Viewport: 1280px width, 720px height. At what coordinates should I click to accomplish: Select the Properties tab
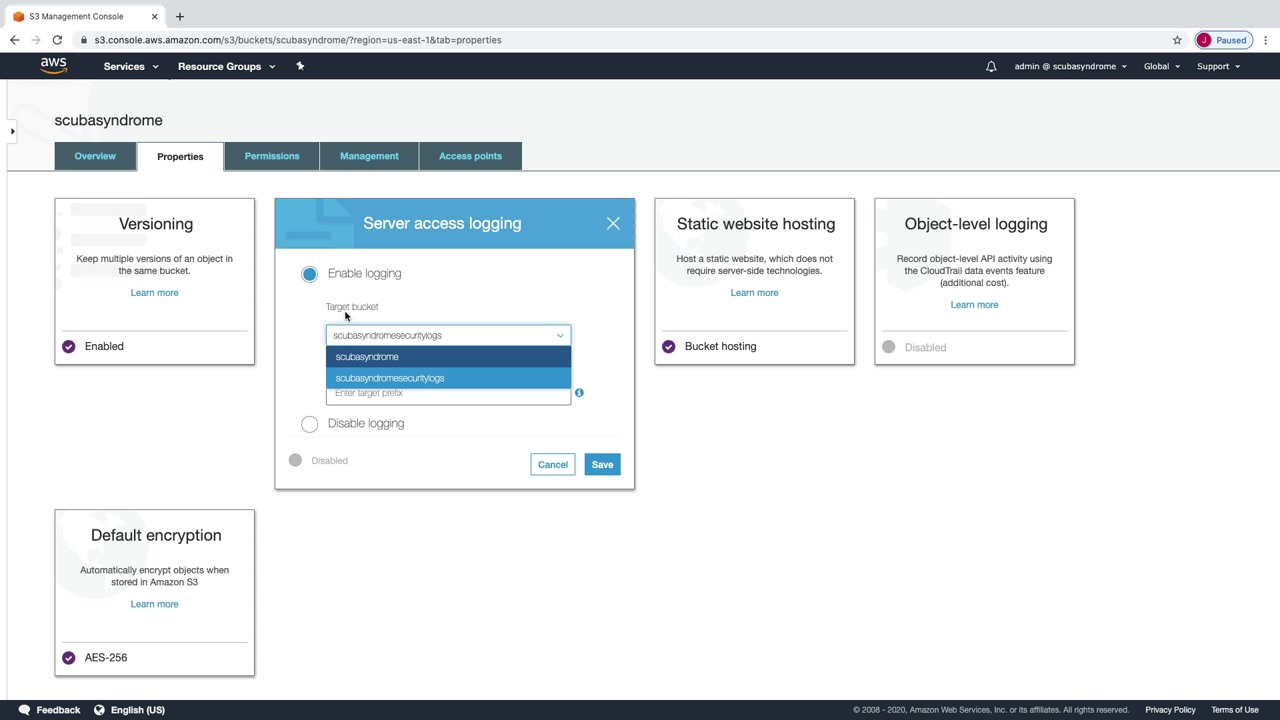point(180,156)
